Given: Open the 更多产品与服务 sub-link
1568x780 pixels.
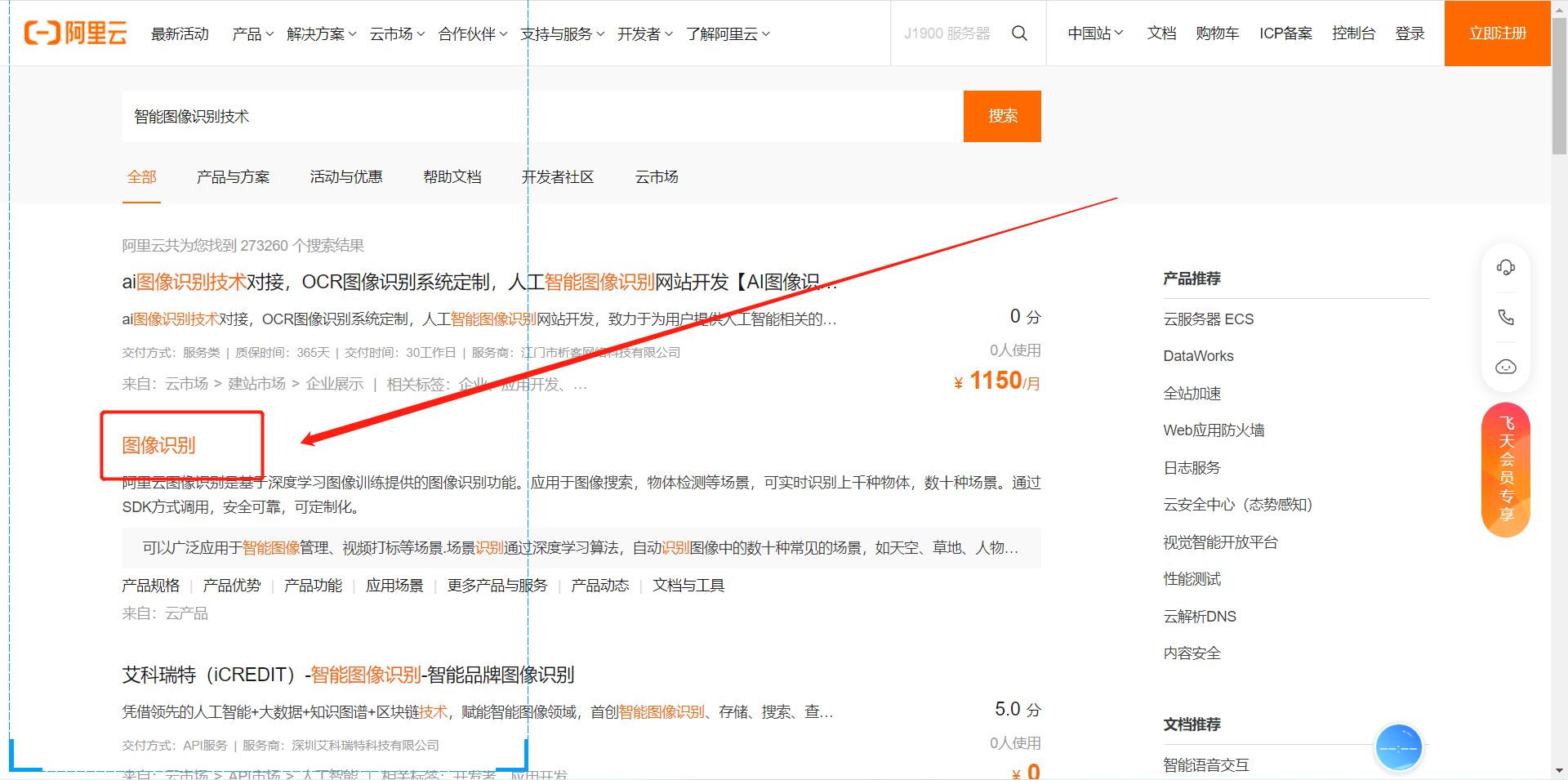Looking at the screenshot, I should tap(497, 586).
